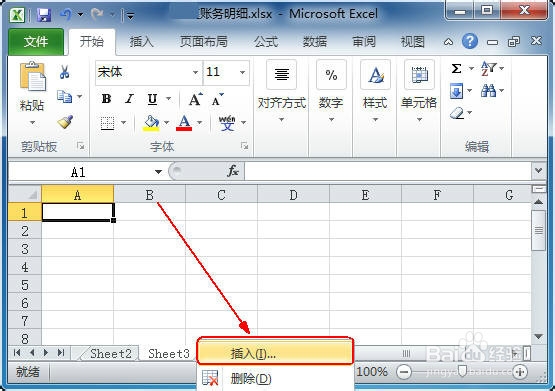555x391 pixels.
Task: Switch to the 数据 tab
Action: 315,42
